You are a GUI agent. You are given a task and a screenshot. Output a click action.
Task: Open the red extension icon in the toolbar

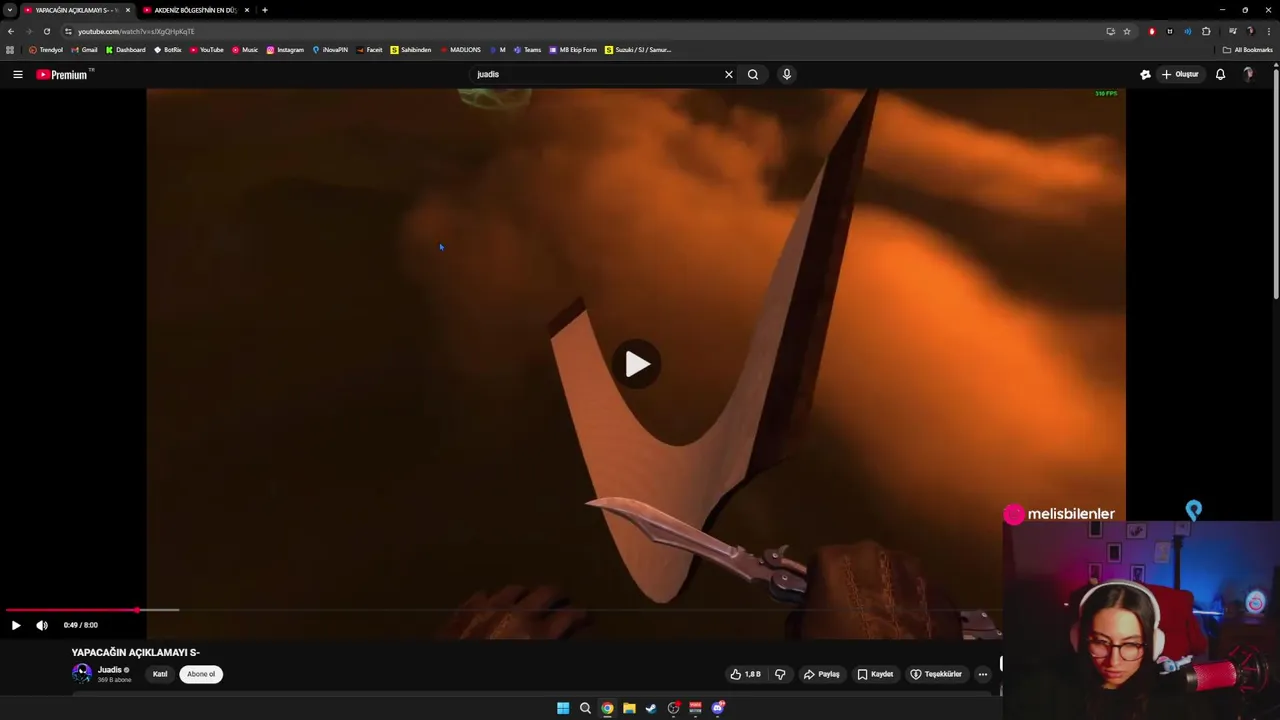(1152, 31)
